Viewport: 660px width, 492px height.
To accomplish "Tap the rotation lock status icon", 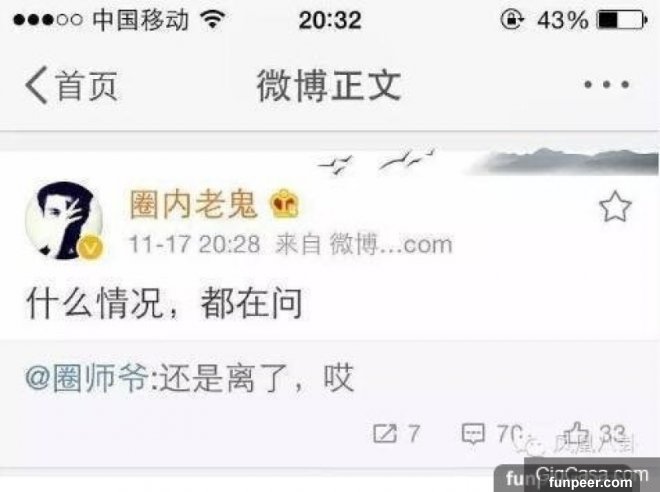I will (x=512, y=19).
